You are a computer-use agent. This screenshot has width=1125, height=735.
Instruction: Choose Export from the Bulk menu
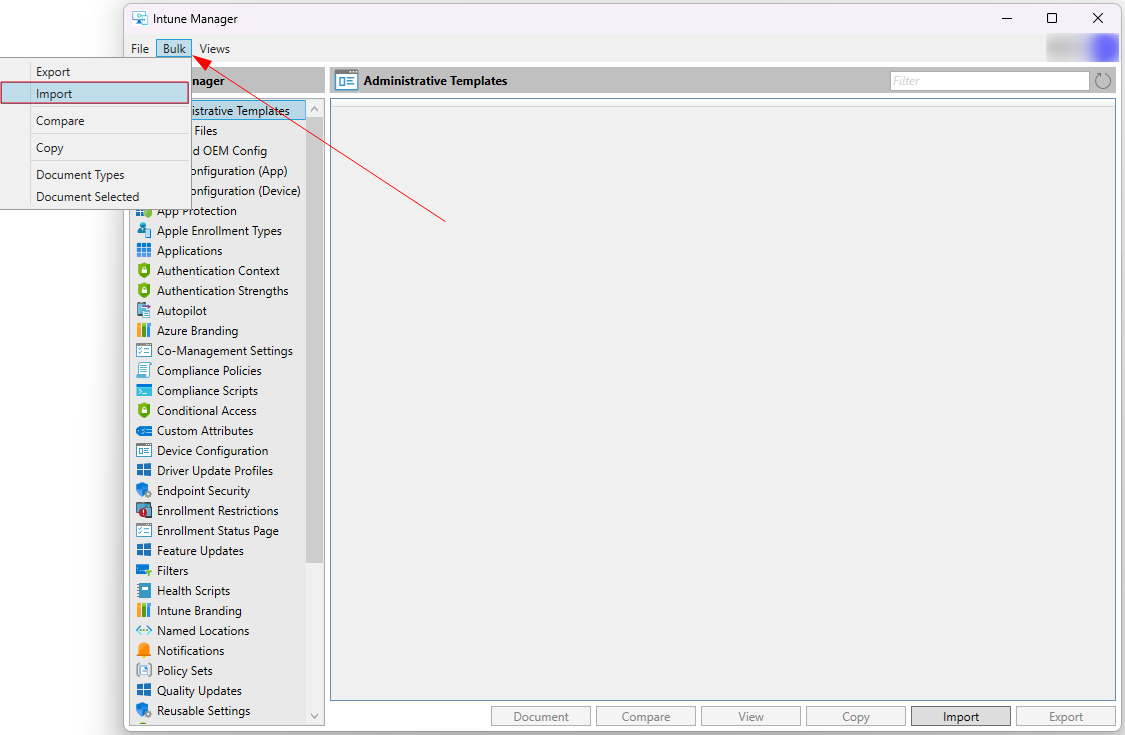click(95, 72)
